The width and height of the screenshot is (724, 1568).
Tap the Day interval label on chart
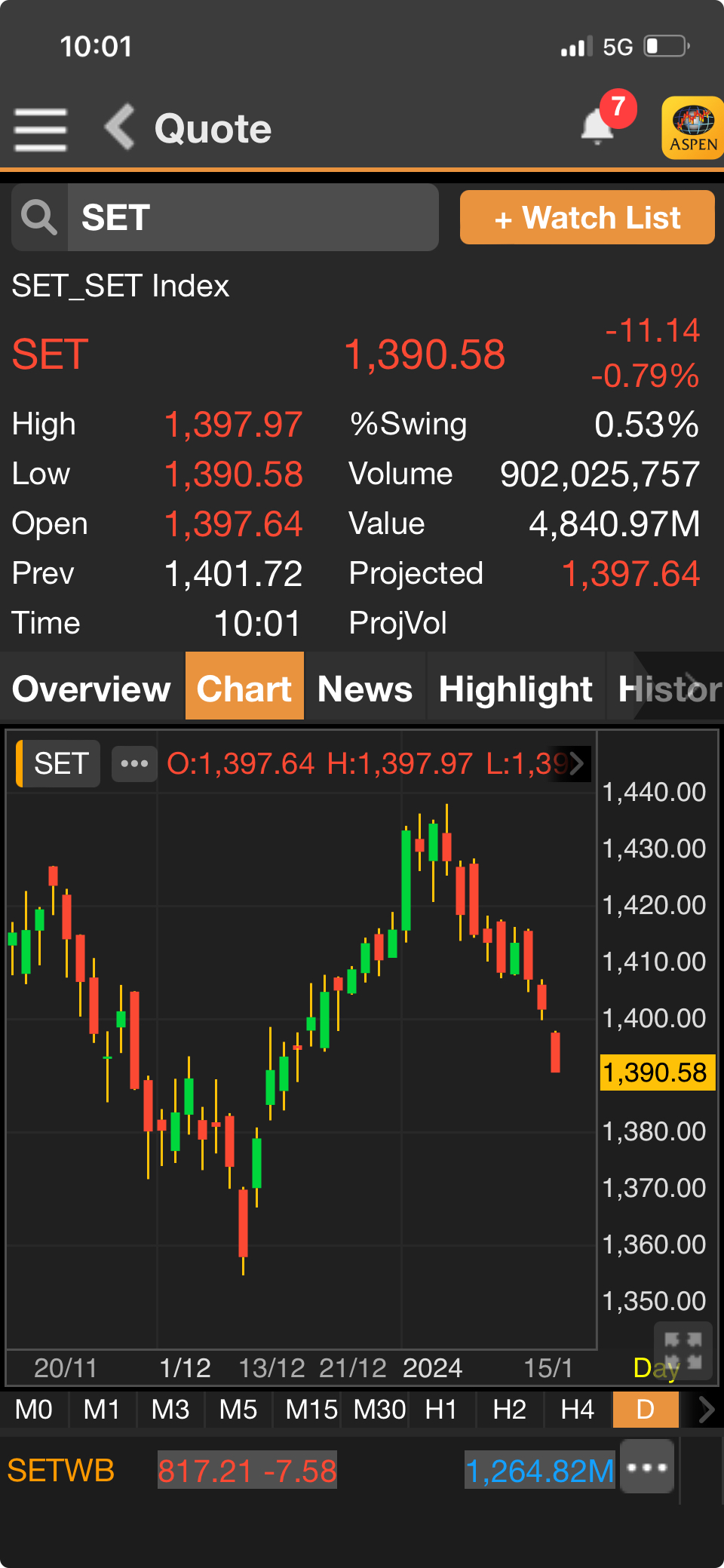tap(655, 1367)
